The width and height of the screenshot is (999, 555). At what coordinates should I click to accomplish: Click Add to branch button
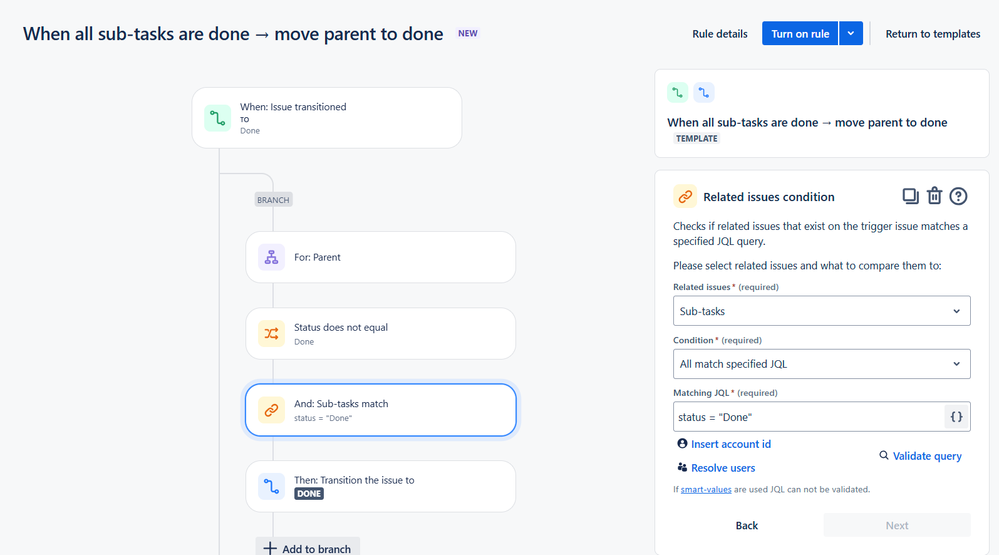(308, 548)
